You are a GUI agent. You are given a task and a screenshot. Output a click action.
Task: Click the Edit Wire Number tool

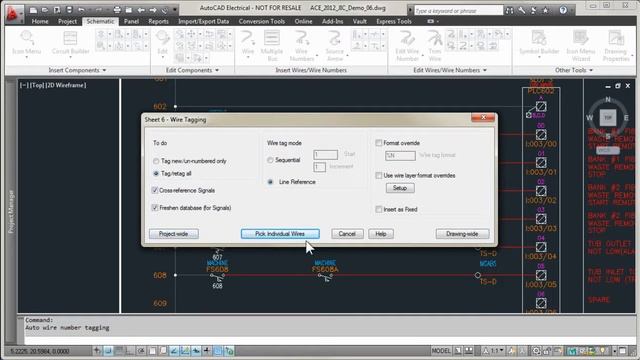(x=407, y=46)
